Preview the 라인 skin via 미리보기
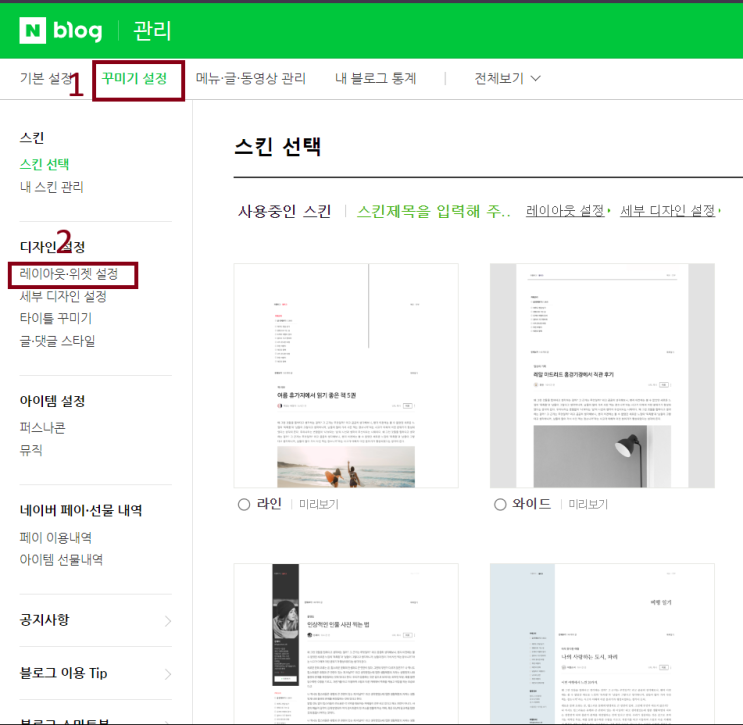 pyautogui.click(x=319, y=504)
